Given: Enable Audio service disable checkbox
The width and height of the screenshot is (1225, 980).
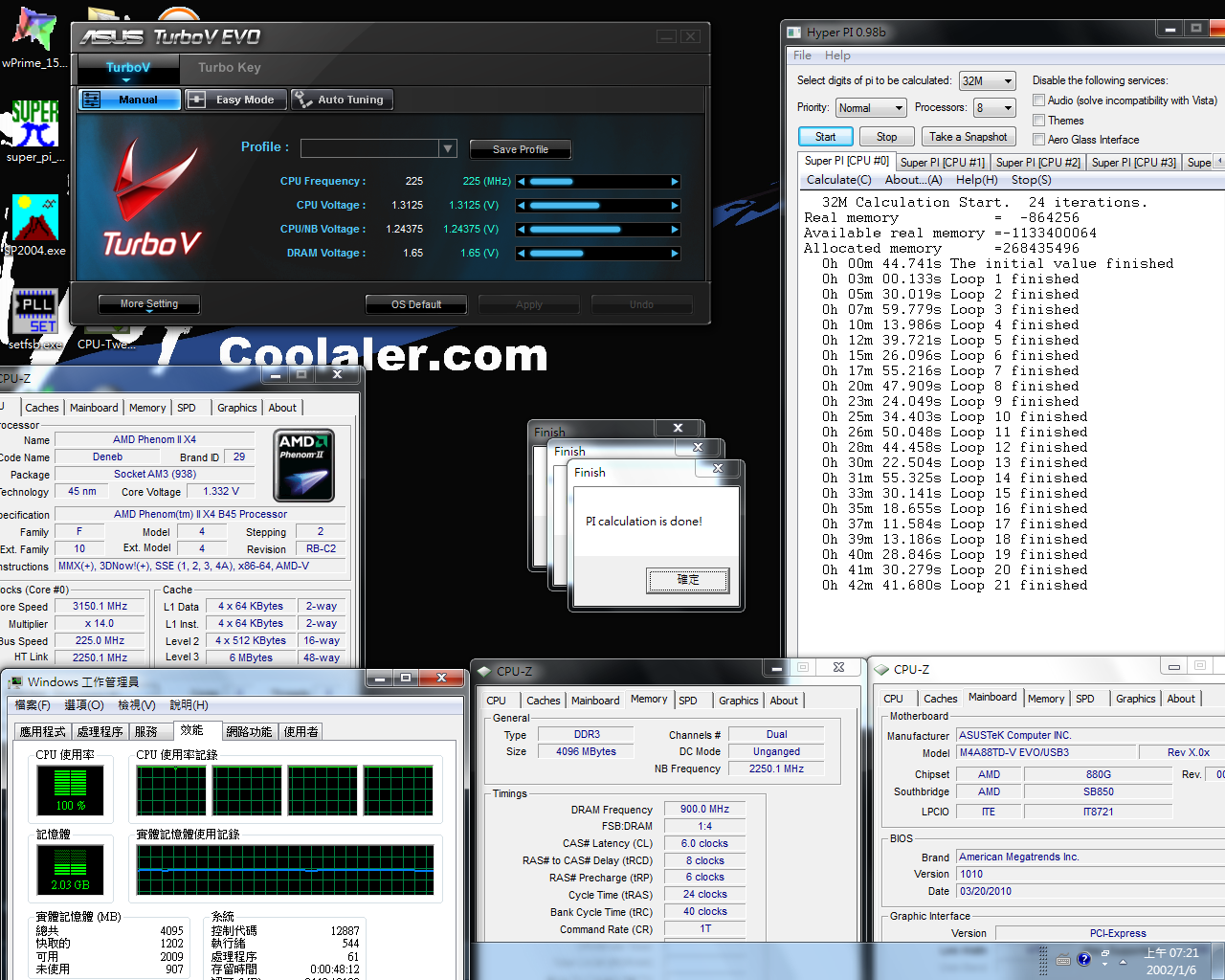Looking at the screenshot, I should (x=1038, y=100).
